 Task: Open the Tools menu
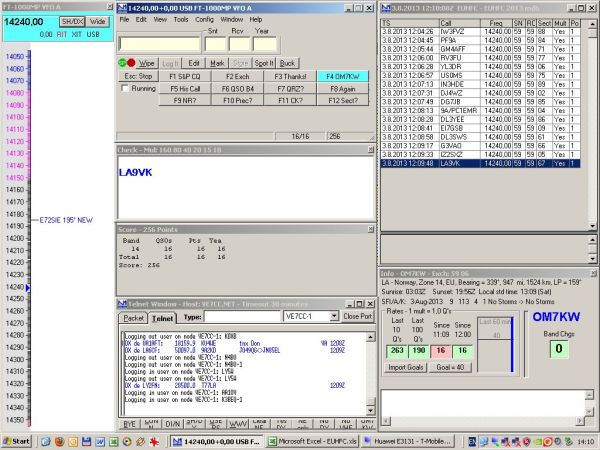click(180, 19)
